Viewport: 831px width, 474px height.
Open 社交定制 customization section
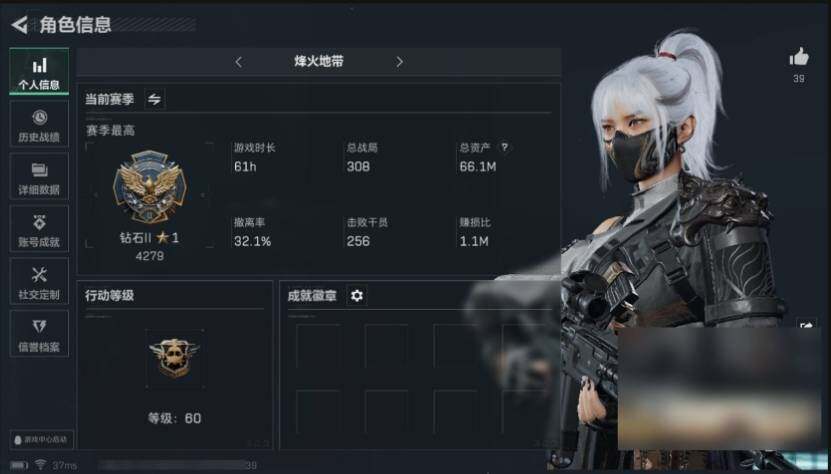[x=39, y=282]
